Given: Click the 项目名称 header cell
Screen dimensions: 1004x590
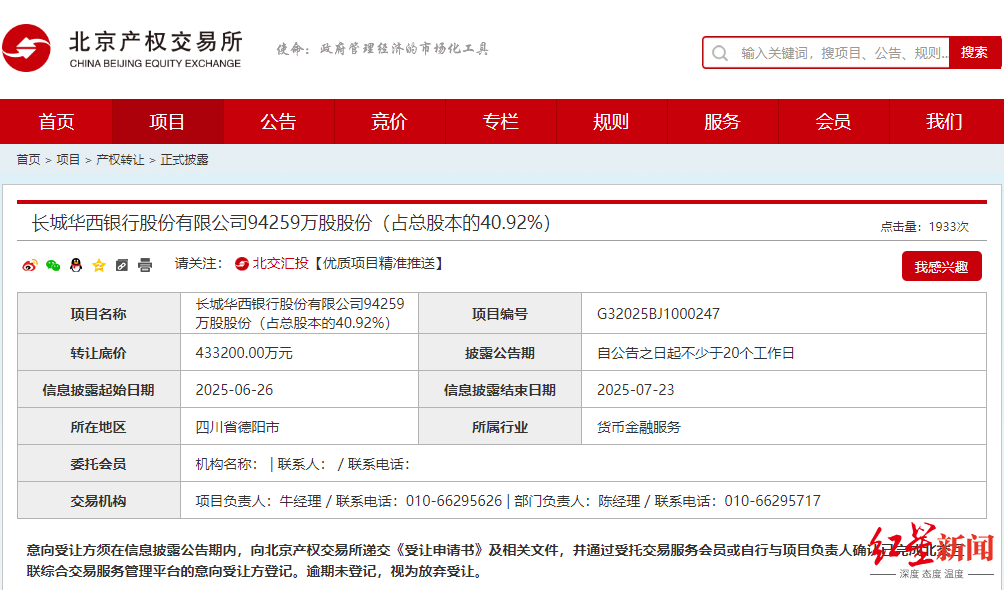Looking at the screenshot, I should pyautogui.click(x=99, y=314).
